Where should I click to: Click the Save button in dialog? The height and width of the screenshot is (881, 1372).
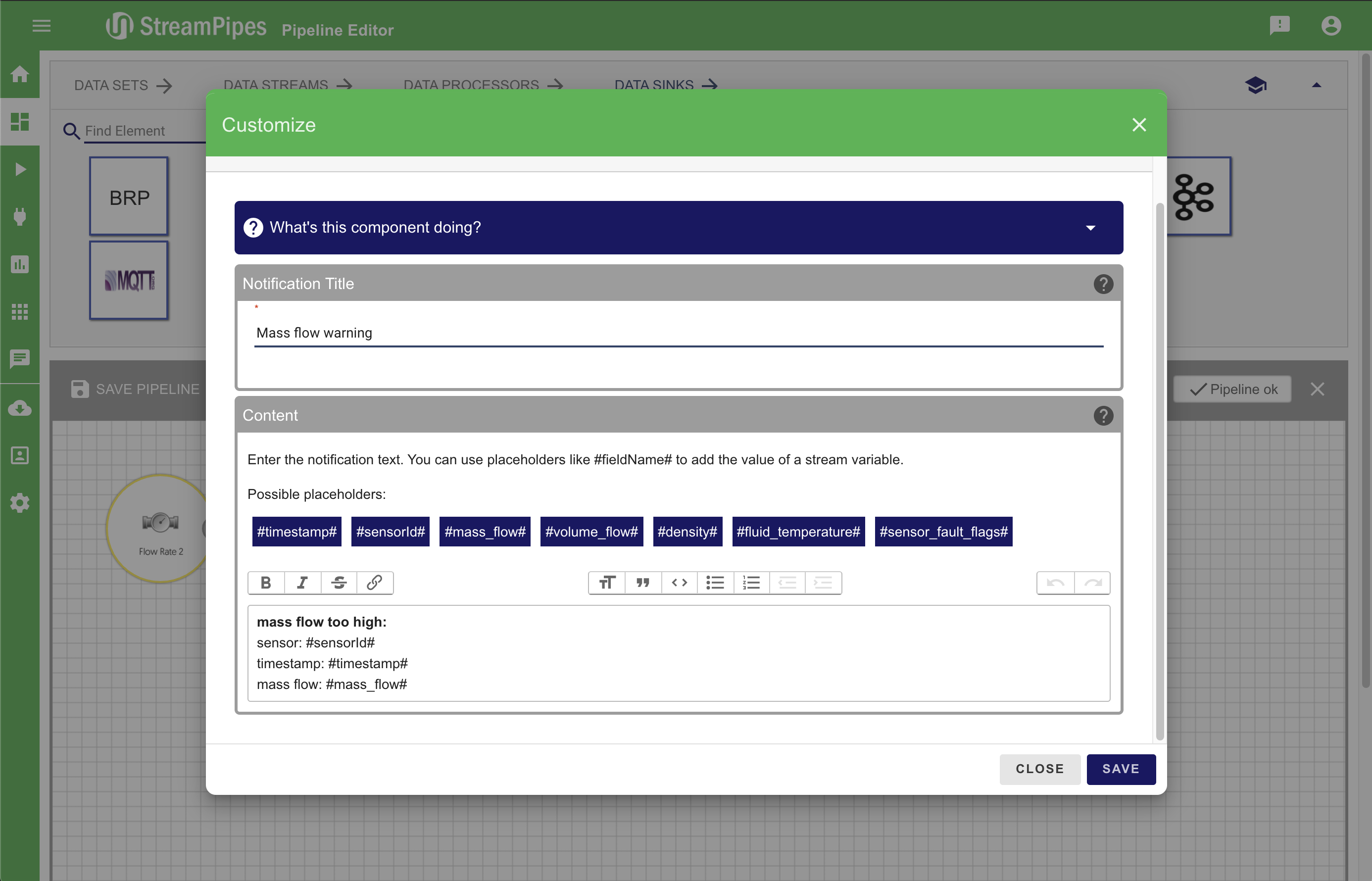pyautogui.click(x=1121, y=769)
